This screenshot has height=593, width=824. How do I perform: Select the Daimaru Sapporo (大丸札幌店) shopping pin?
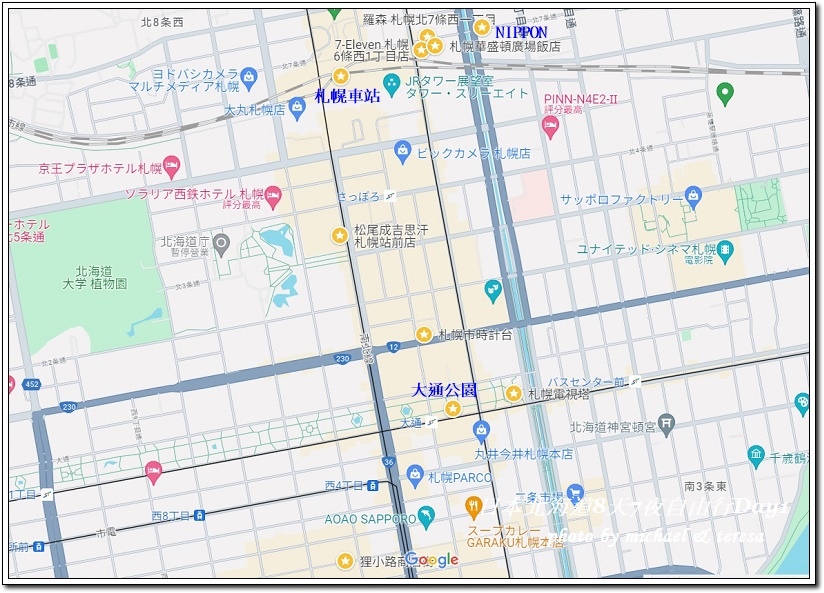click(x=297, y=108)
